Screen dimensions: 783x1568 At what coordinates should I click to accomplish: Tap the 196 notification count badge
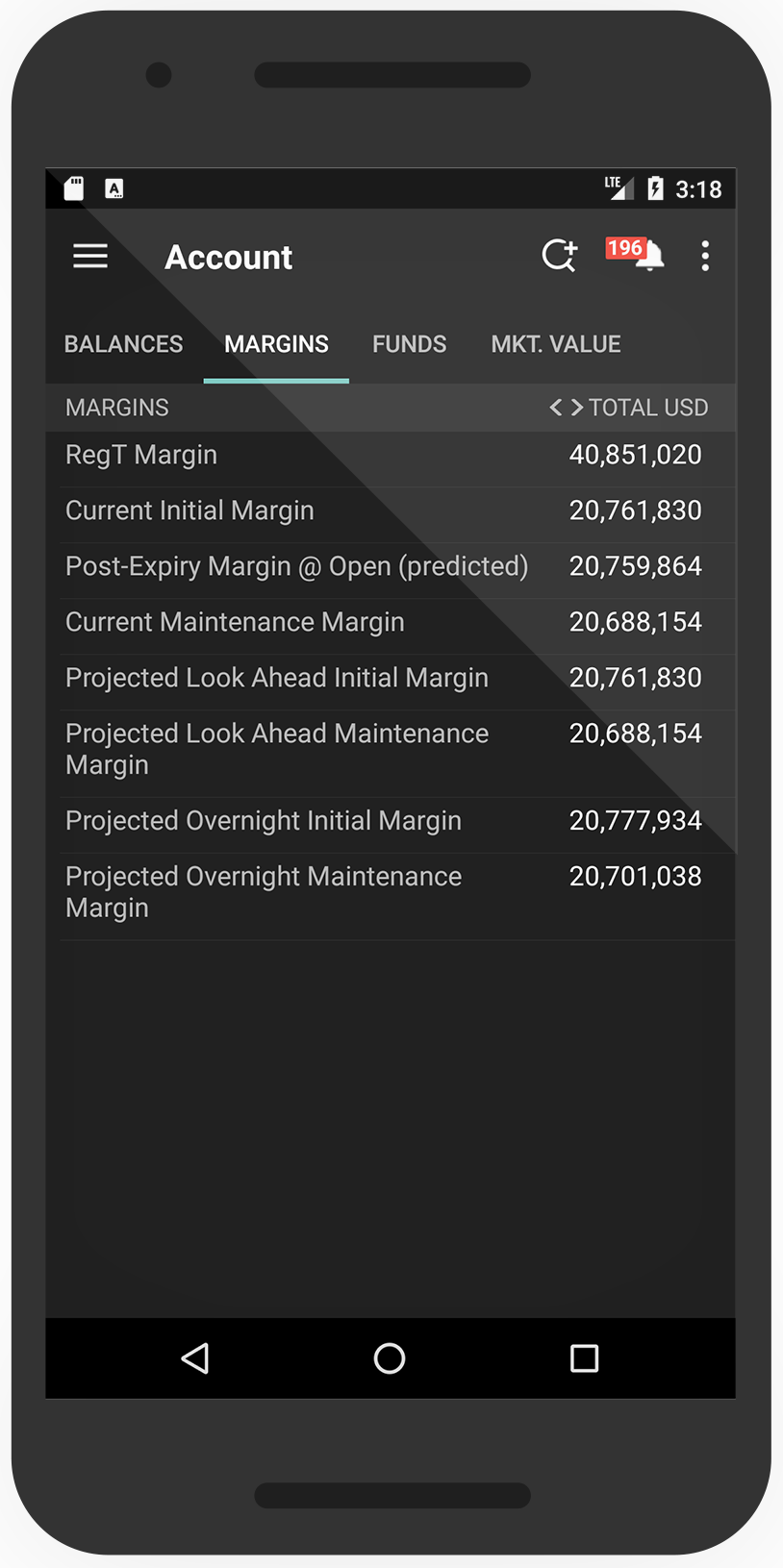pyautogui.click(x=625, y=248)
